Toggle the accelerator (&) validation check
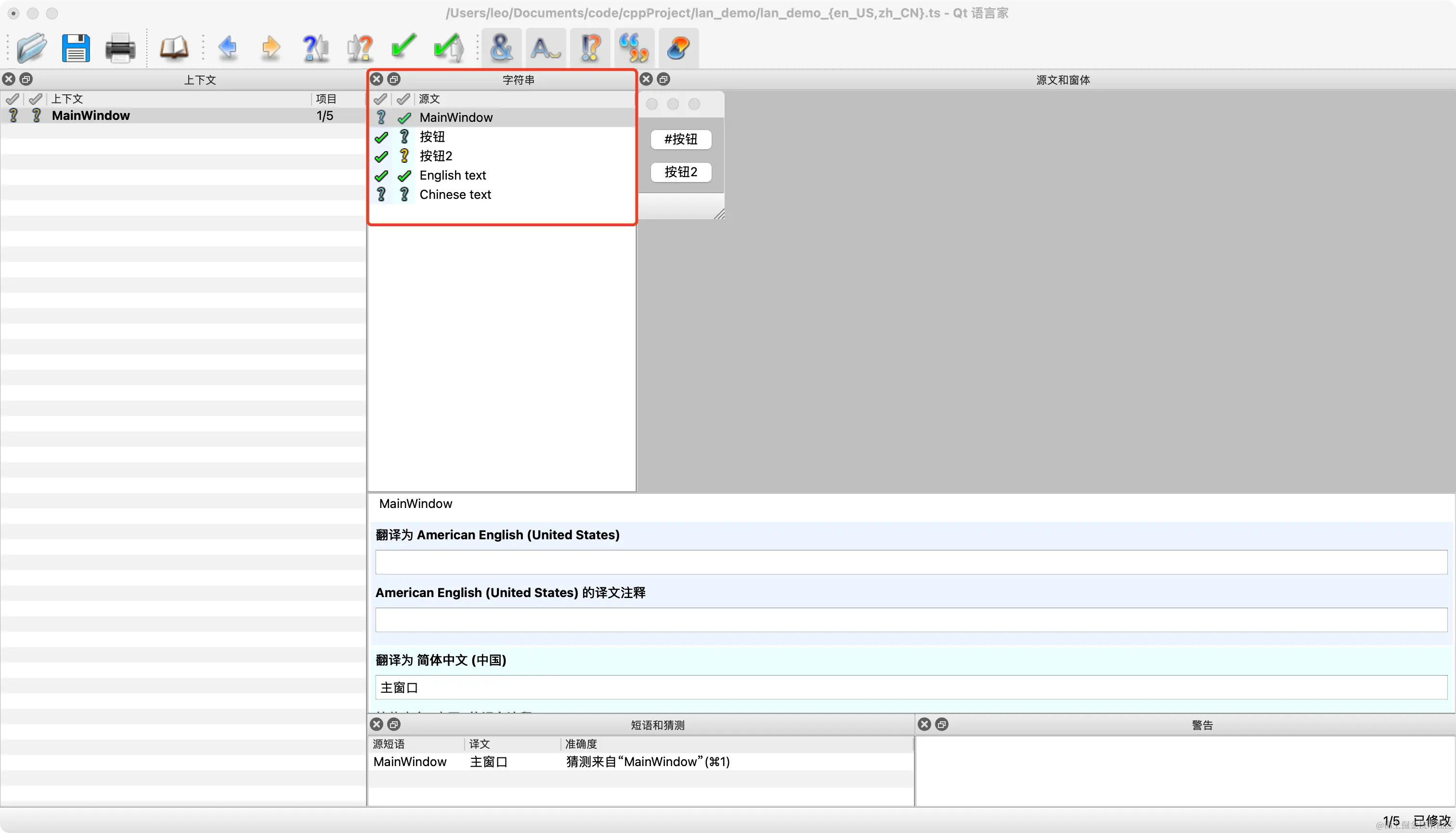1456x833 pixels. point(501,48)
